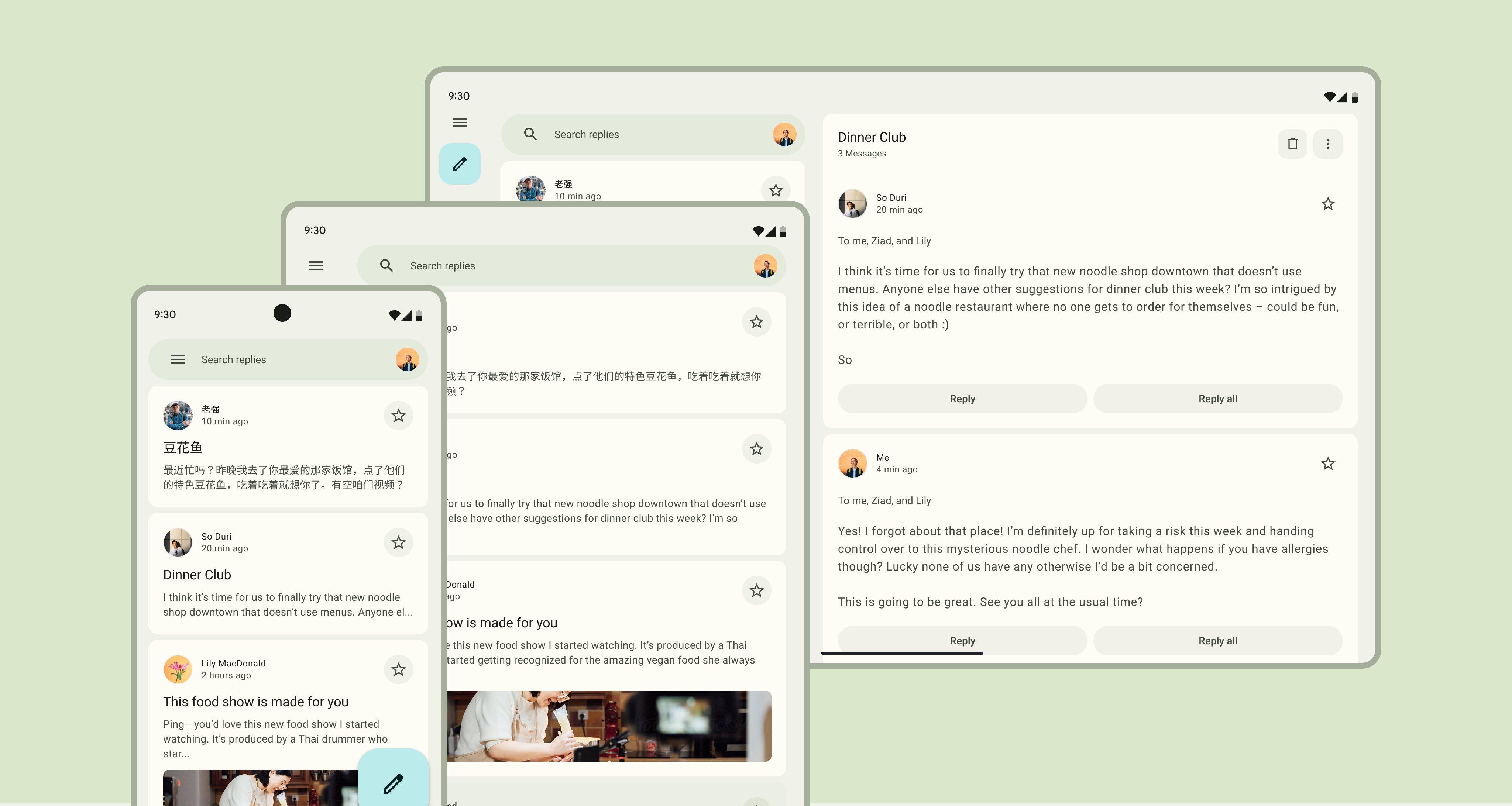Open hamburger menu in the phone search bar
The width and height of the screenshot is (1512, 806).
[178, 359]
